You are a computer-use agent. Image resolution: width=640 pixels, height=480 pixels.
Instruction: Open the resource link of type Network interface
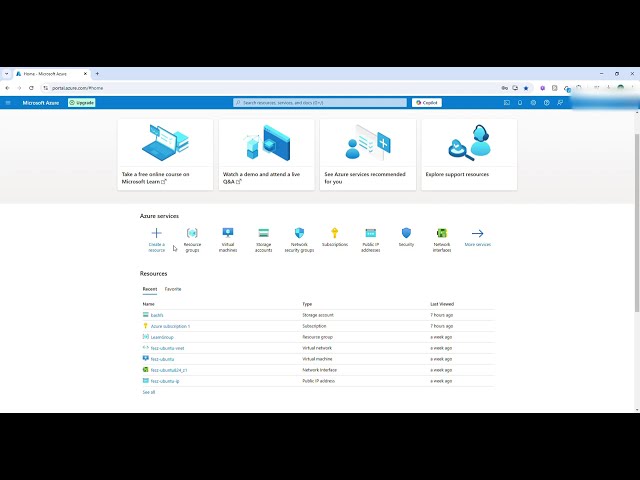169,370
